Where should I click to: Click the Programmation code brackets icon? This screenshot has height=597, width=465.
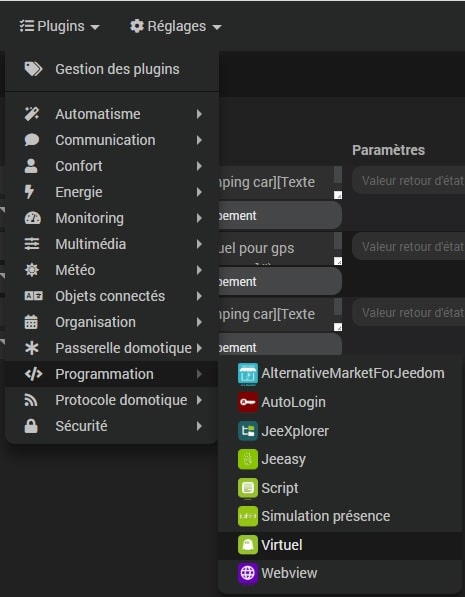[34, 374]
